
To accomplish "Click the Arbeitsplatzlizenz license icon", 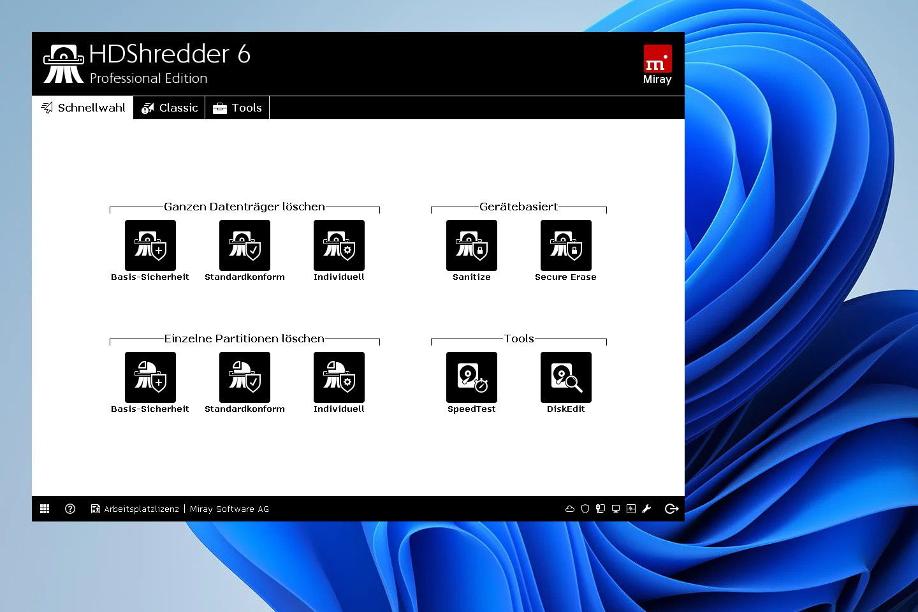I will click(x=95, y=509).
